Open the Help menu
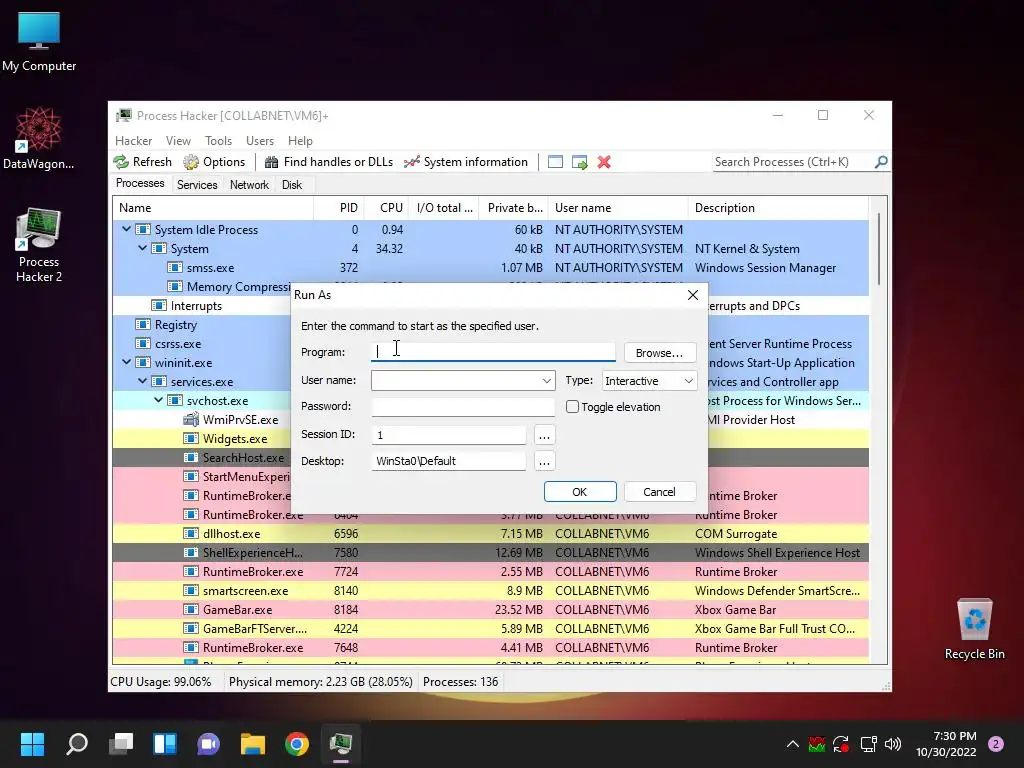This screenshot has height=768, width=1024. coord(300,141)
